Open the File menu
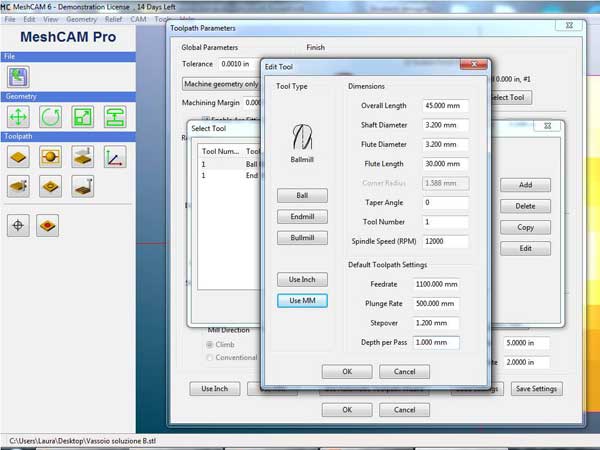 click(10, 19)
